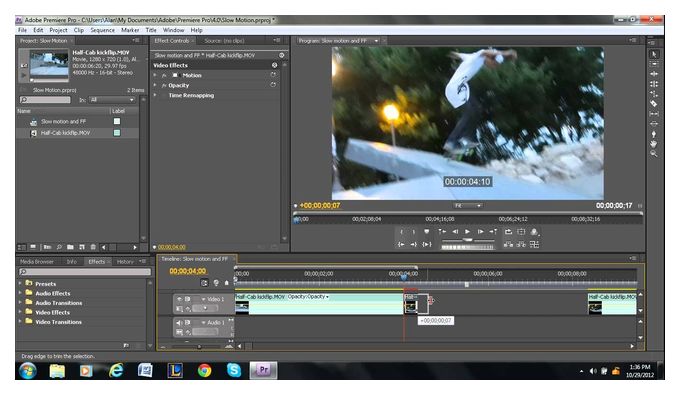Step back one frame in Program monitor
This screenshot has height=395, width=680.
(455, 232)
